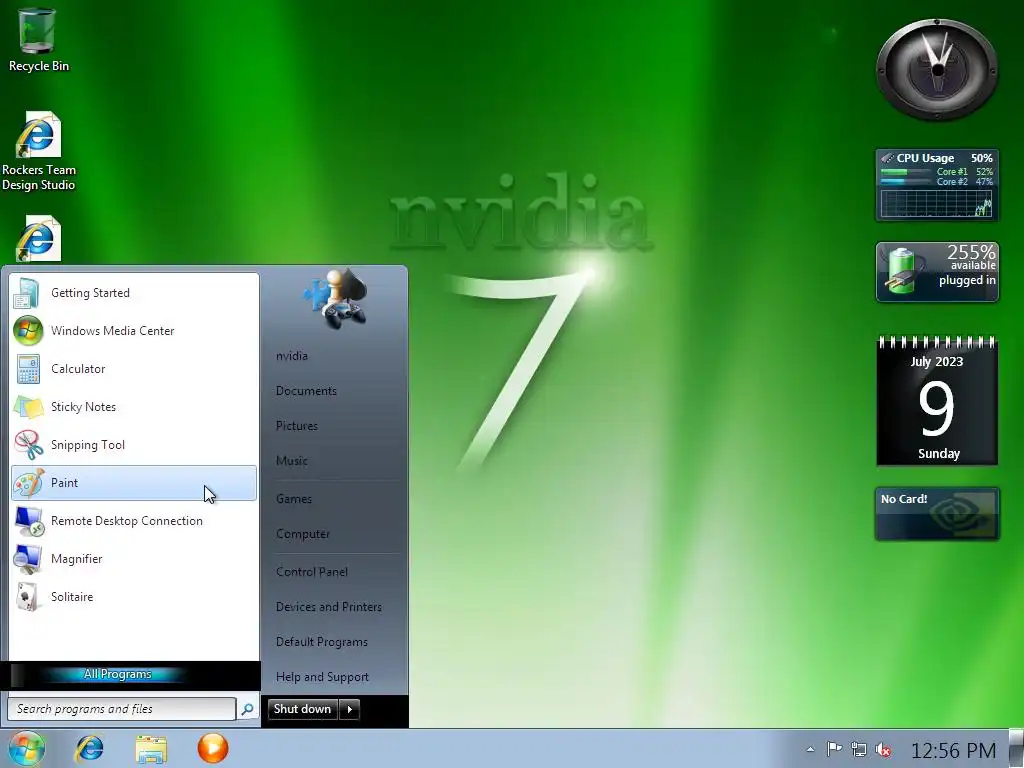Image resolution: width=1024 pixels, height=768 pixels.
Task: Click the Search programs and files box
Action: [121, 709]
